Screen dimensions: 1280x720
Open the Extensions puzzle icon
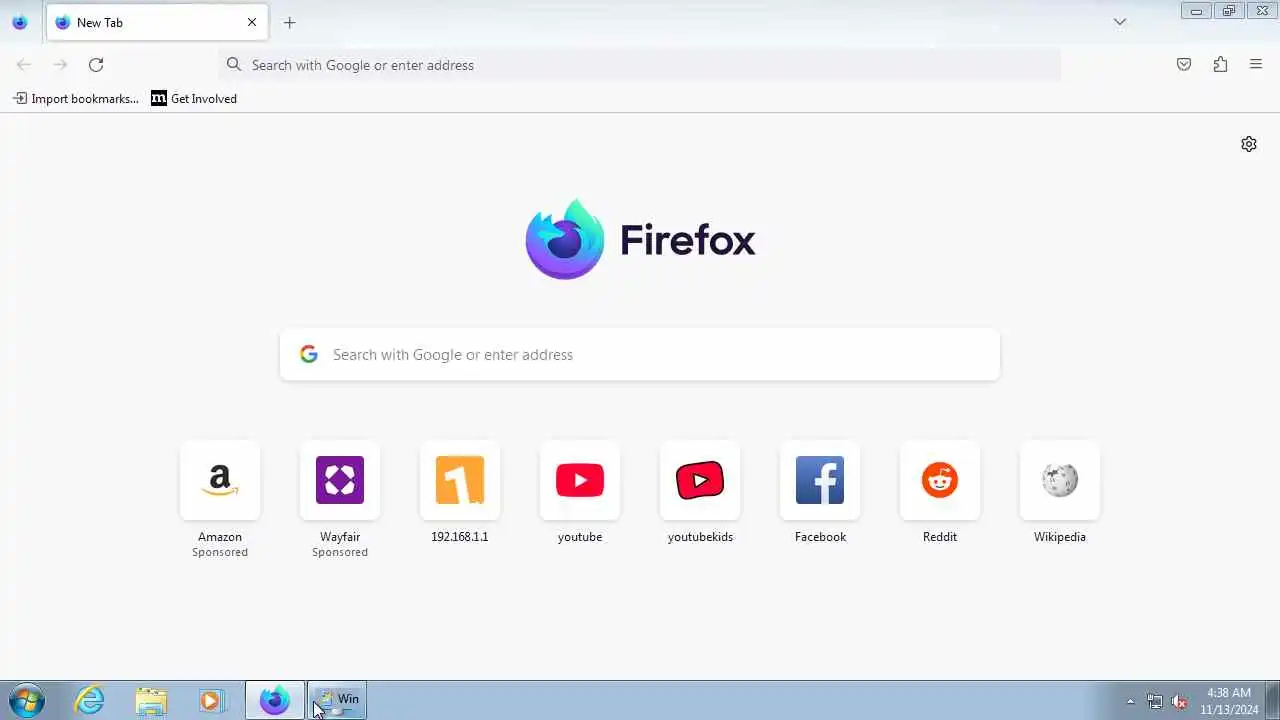click(1220, 65)
